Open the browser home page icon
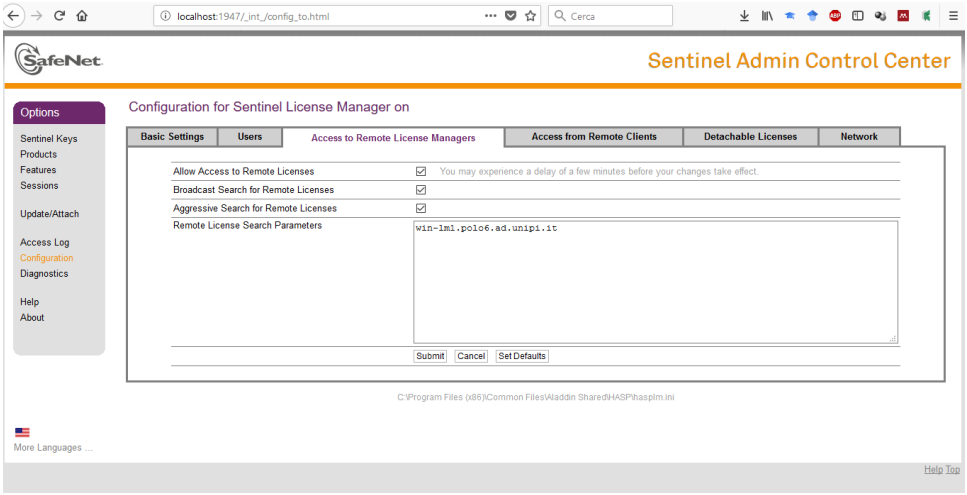This screenshot has width=967, height=495. click(81, 17)
